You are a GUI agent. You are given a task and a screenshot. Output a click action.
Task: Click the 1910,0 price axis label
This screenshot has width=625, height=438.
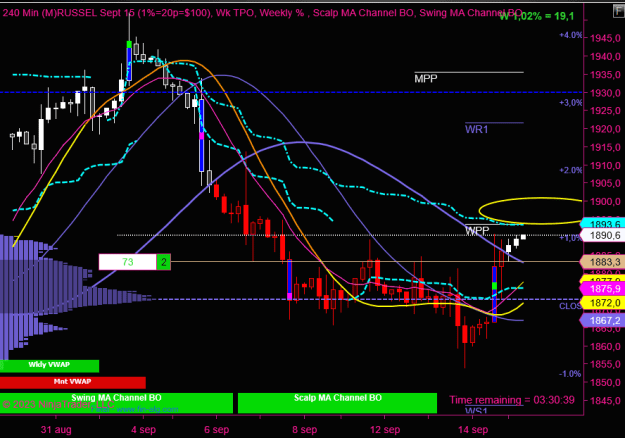pos(605,165)
